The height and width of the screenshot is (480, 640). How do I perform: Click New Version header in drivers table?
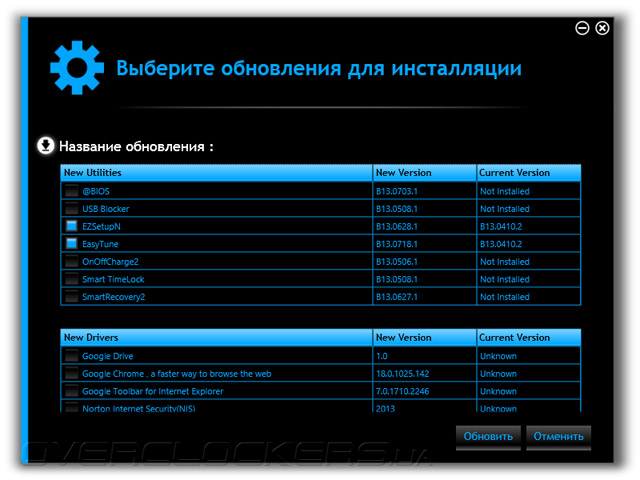[x=424, y=338]
